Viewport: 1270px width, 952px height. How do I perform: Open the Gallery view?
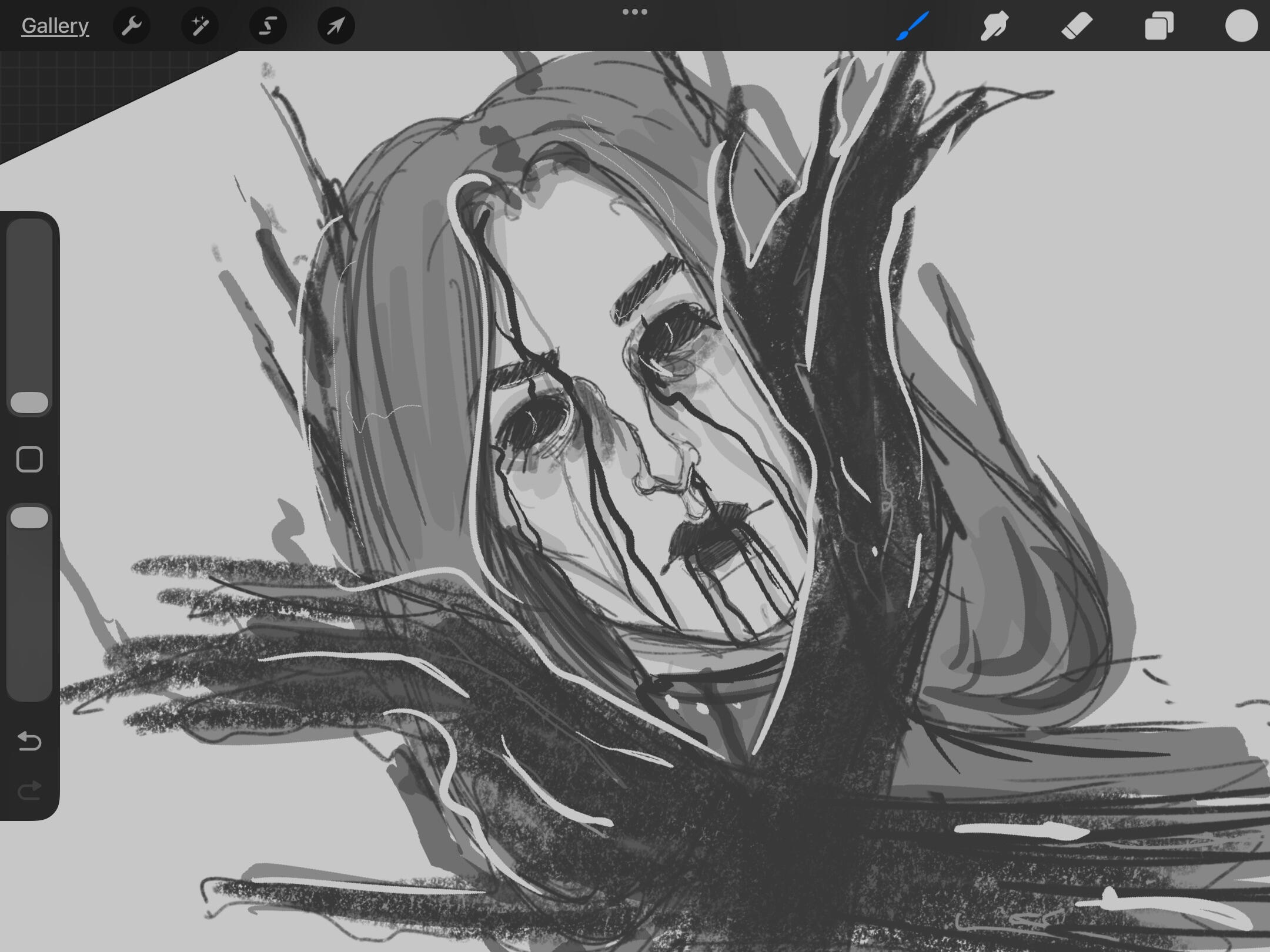pyautogui.click(x=55, y=26)
